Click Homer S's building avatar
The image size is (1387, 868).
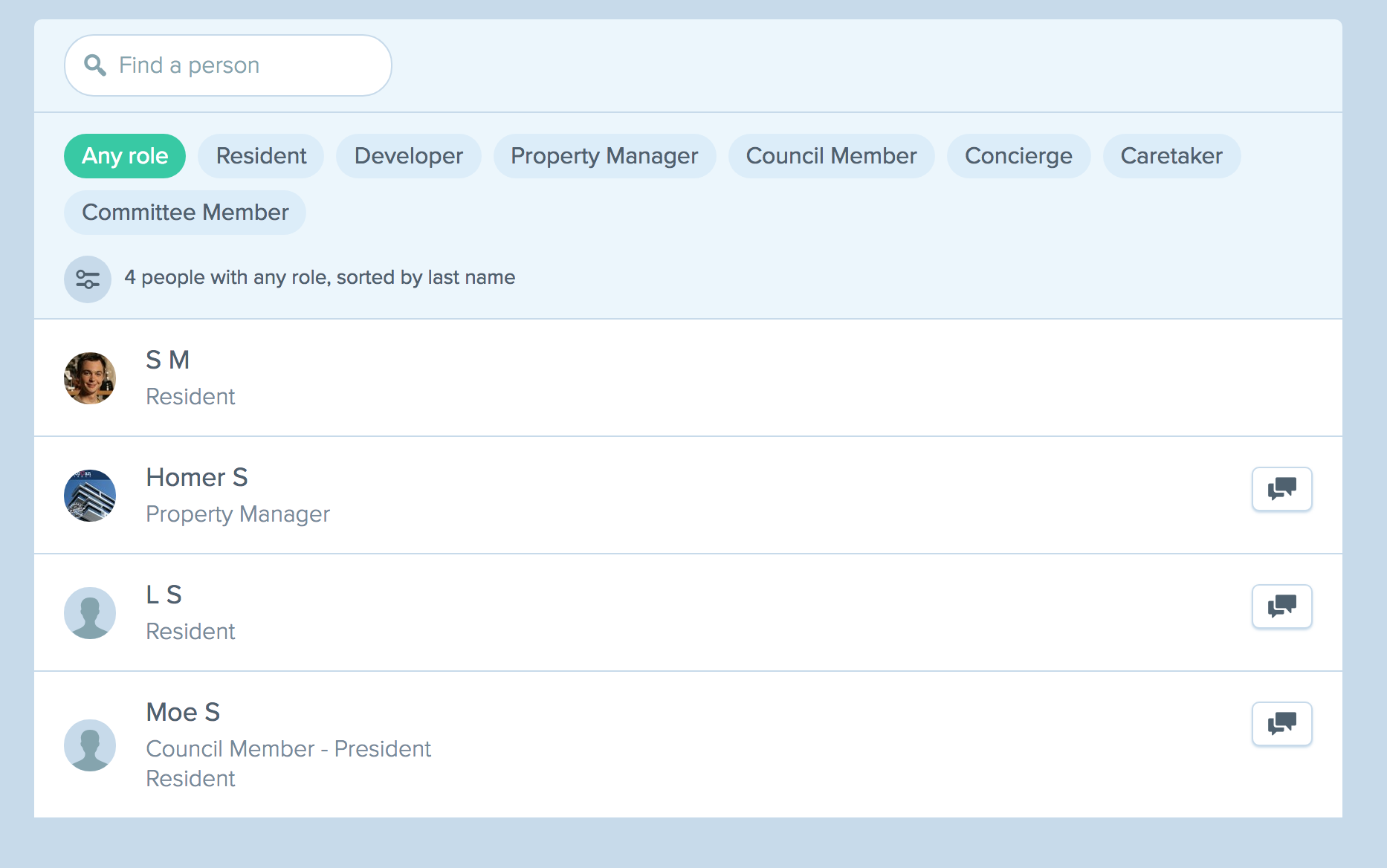click(x=90, y=496)
